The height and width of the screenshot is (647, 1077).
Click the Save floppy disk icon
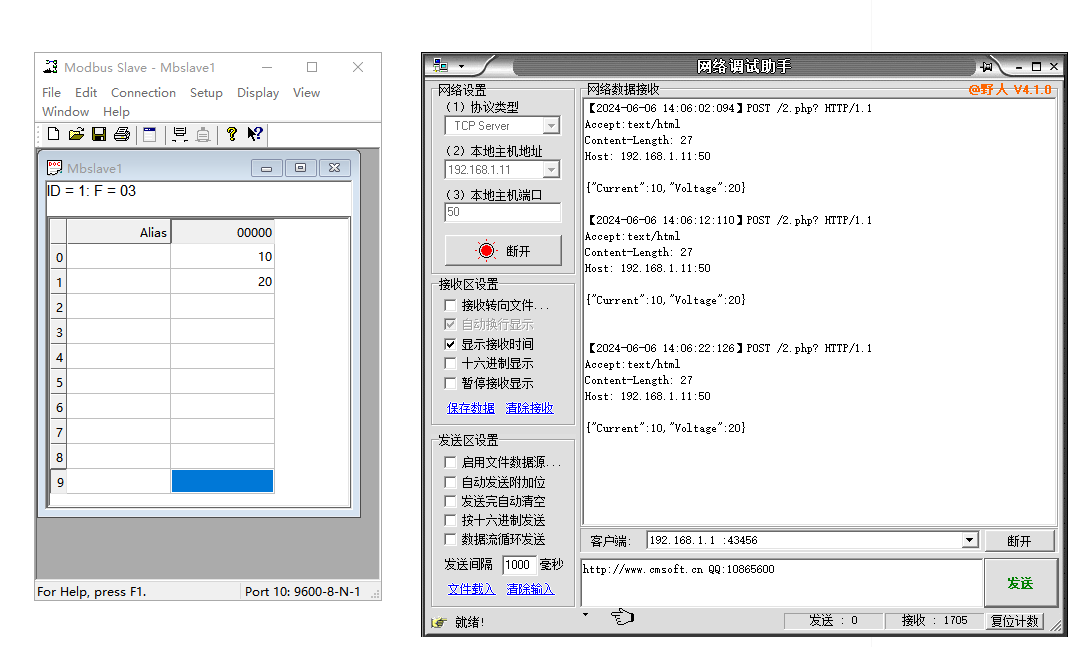[x=99, y=134]
